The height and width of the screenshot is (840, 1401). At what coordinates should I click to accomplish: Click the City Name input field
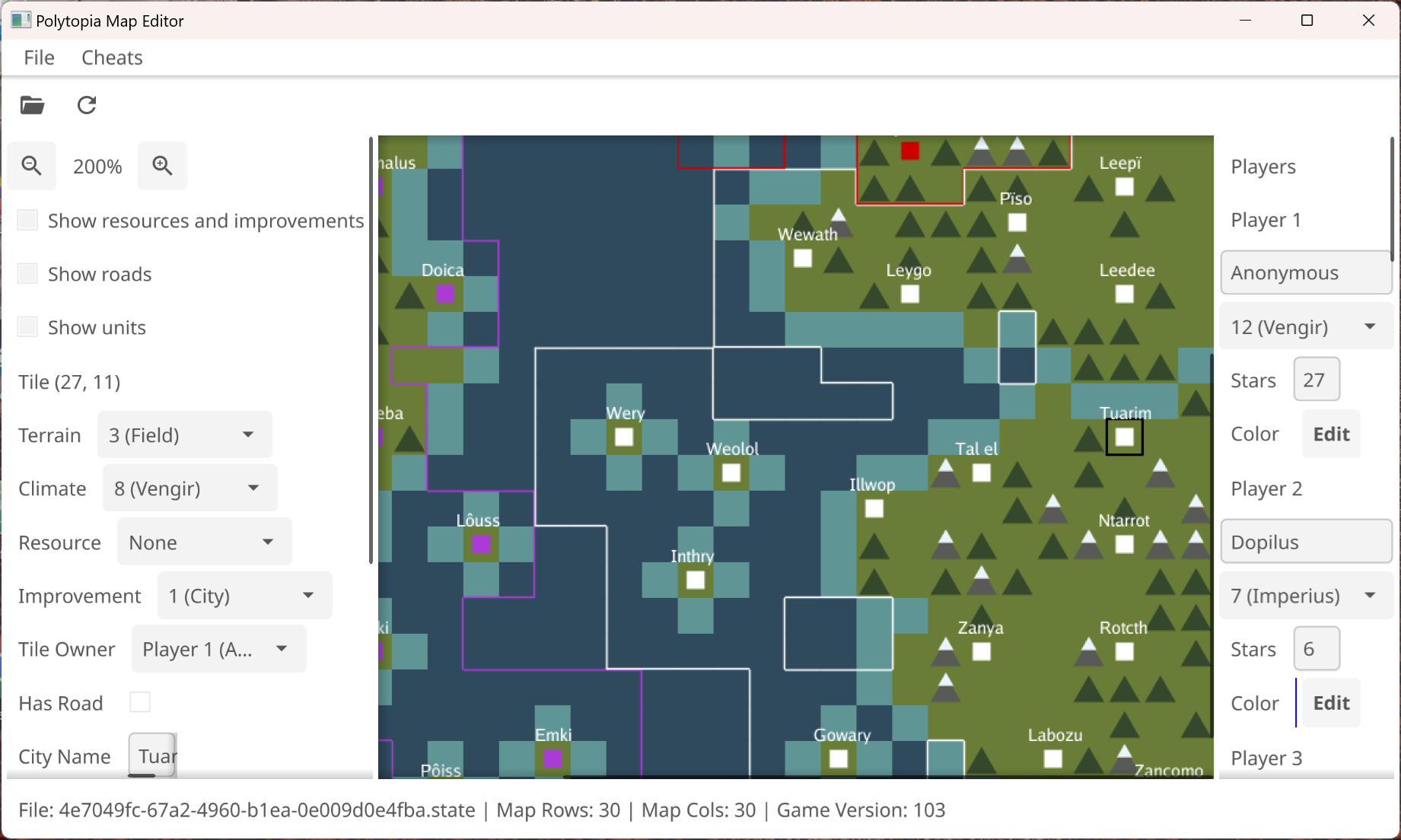pyautogui.click(x=153, y=756)
